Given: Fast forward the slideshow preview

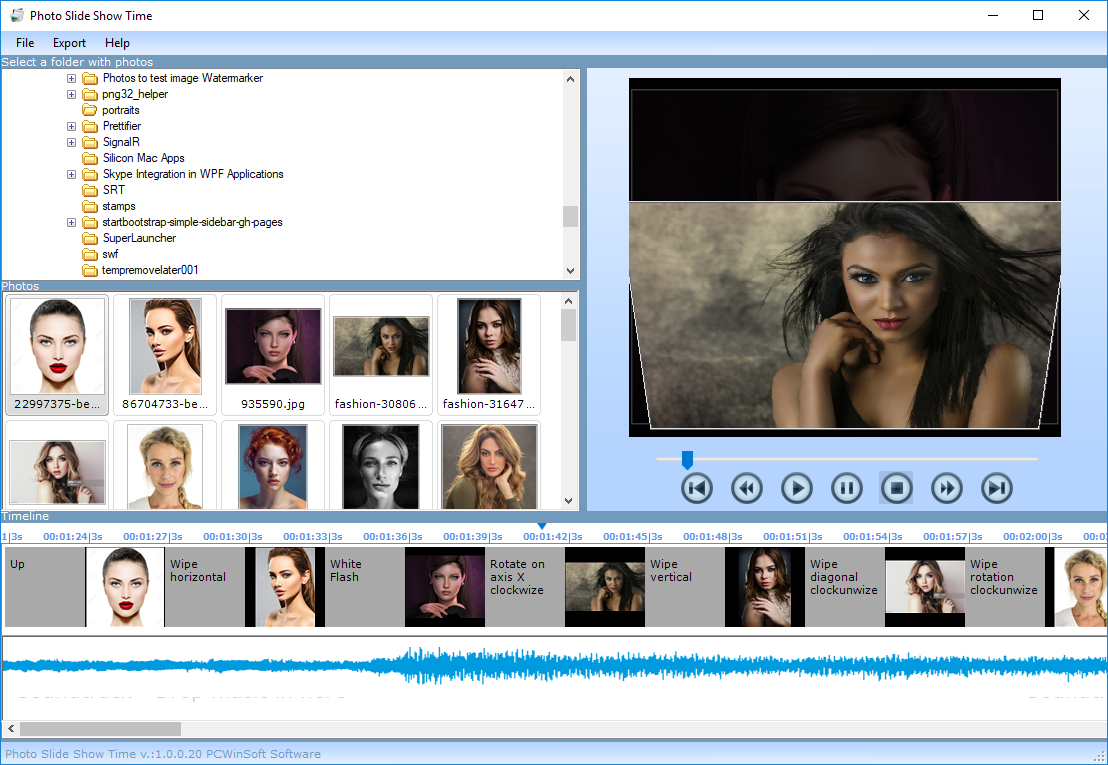Looking at the screenshot, I should coord(946,488).
